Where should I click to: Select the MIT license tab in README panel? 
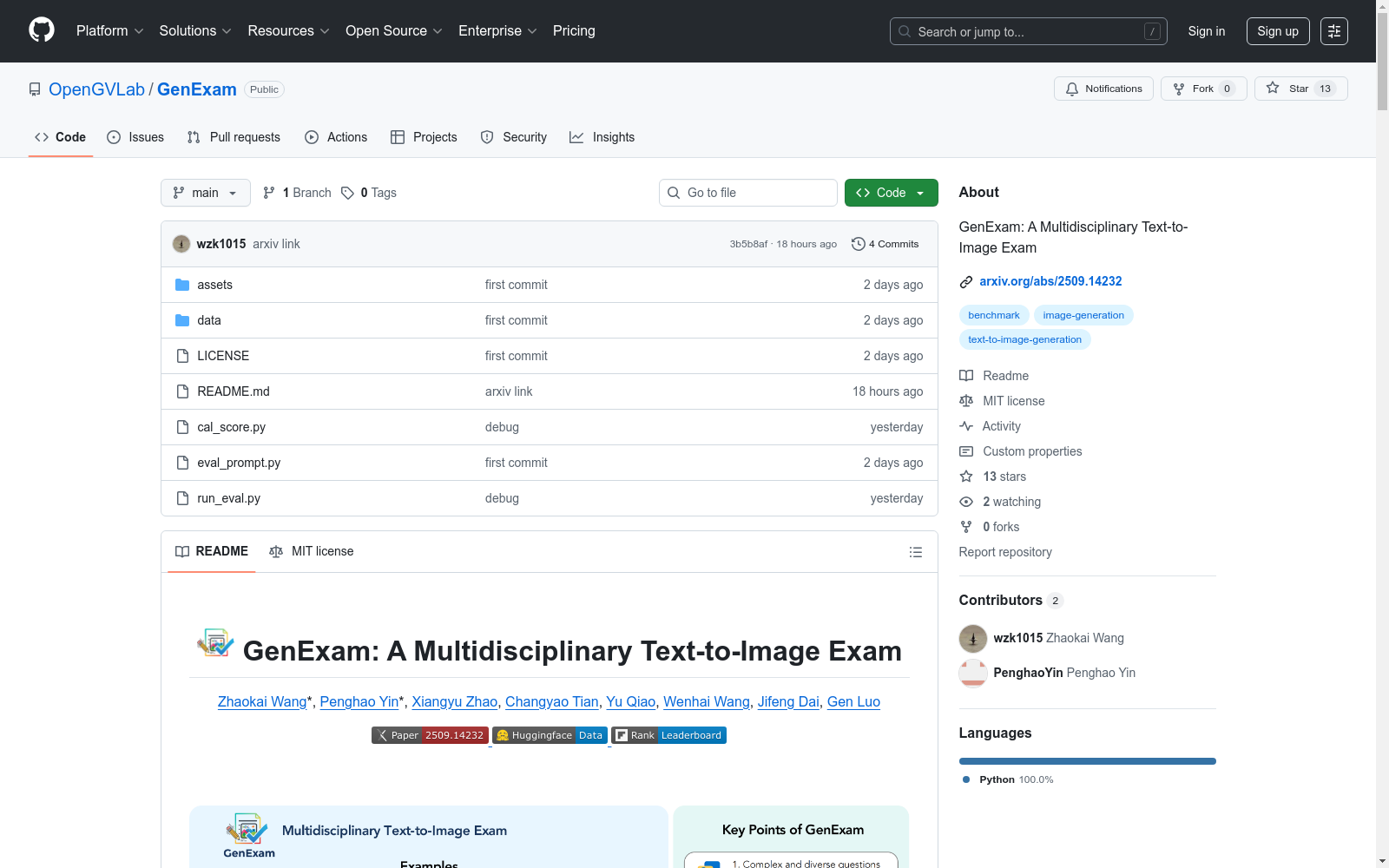point(312,551)
